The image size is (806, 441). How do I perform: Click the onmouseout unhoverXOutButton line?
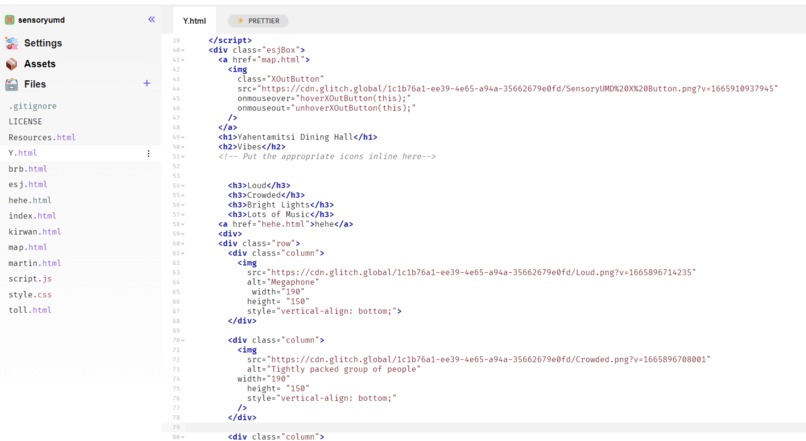point(326,108)
